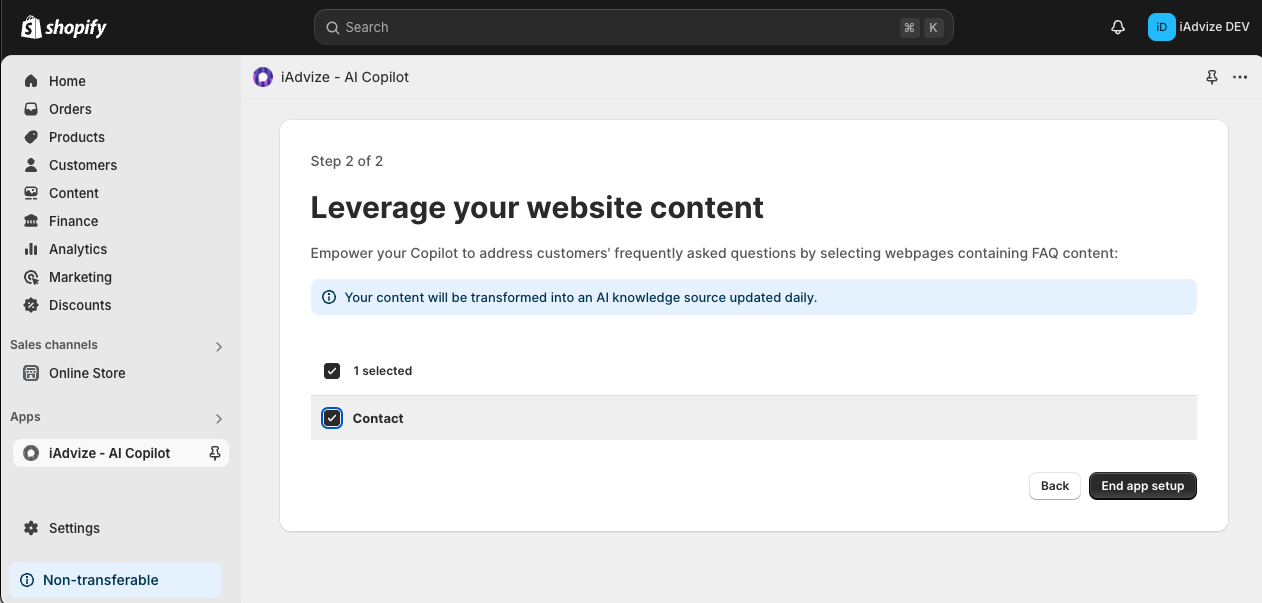Image resolution: width=1262 pixels, height=603 pixels.
Task: Go to Analytics in the sidebar
Action: pos(77,249)
